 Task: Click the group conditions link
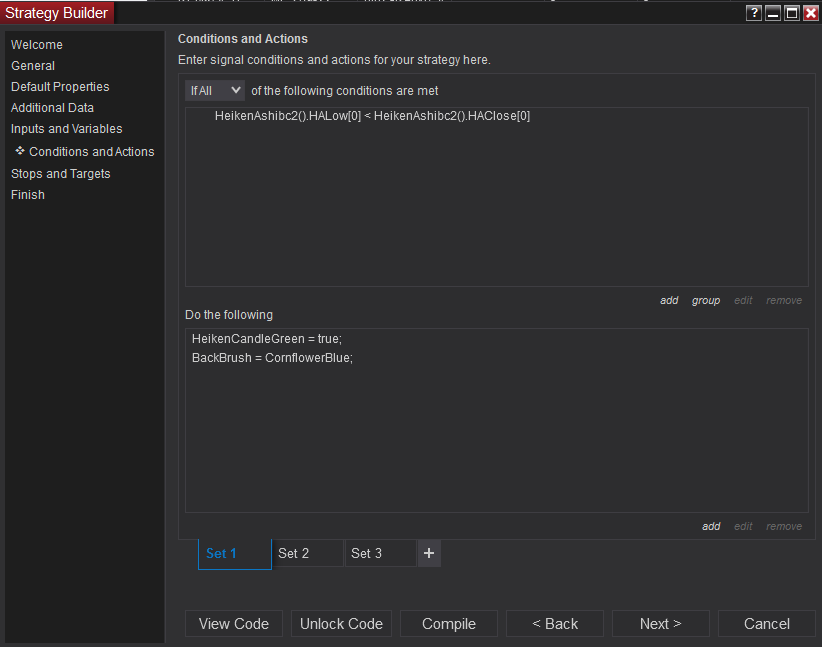click(x=706, y=300)
